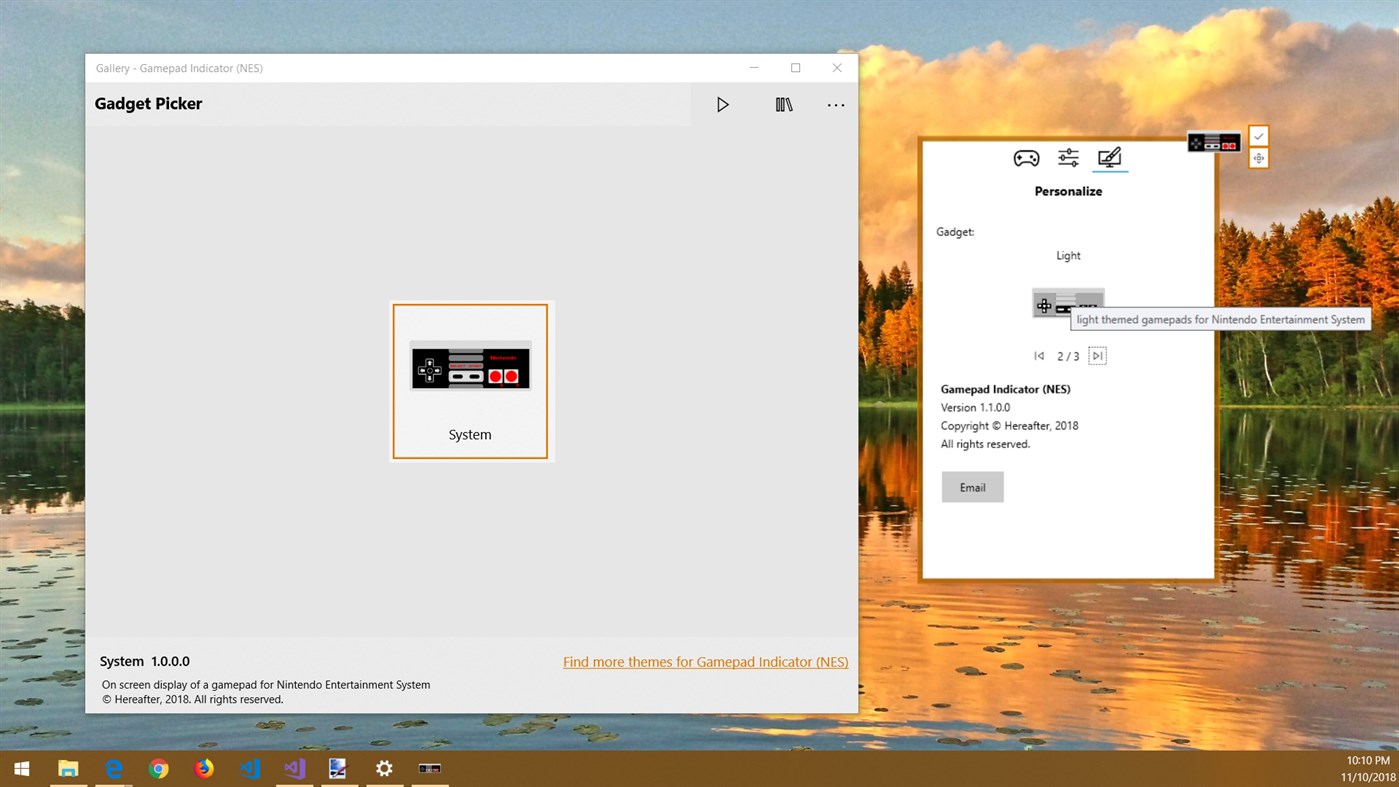
Task: Click the Light themed gamepad preview image
Action: 1068,303
